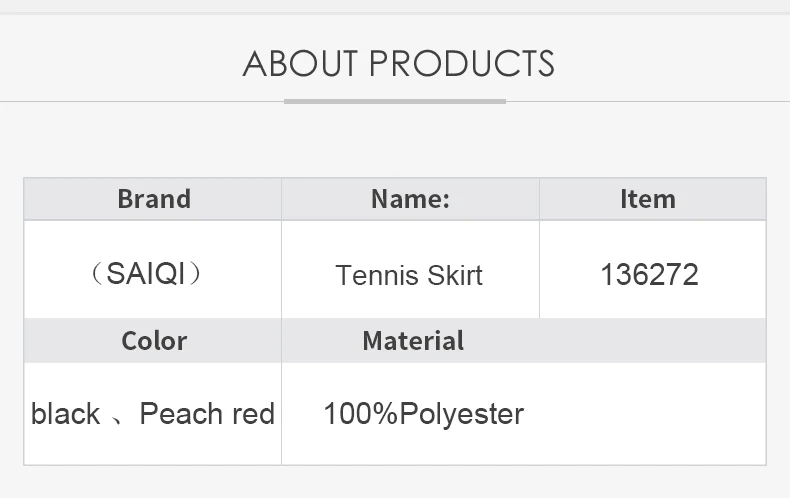The image size is (790, 498).
Task: Select the Material header cell
Action: [x=412, y=341]
